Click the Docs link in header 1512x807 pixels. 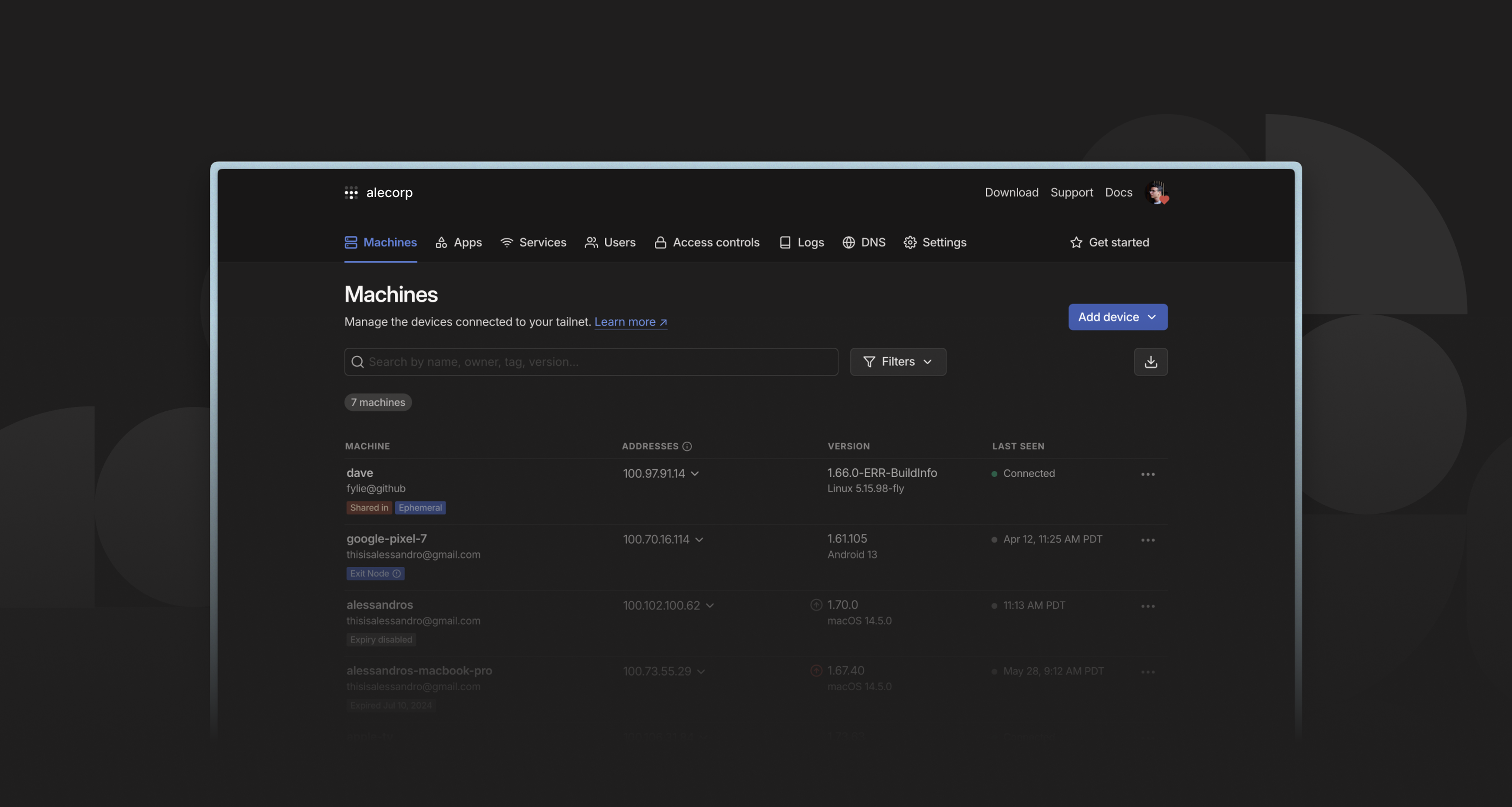(1118, 192)
